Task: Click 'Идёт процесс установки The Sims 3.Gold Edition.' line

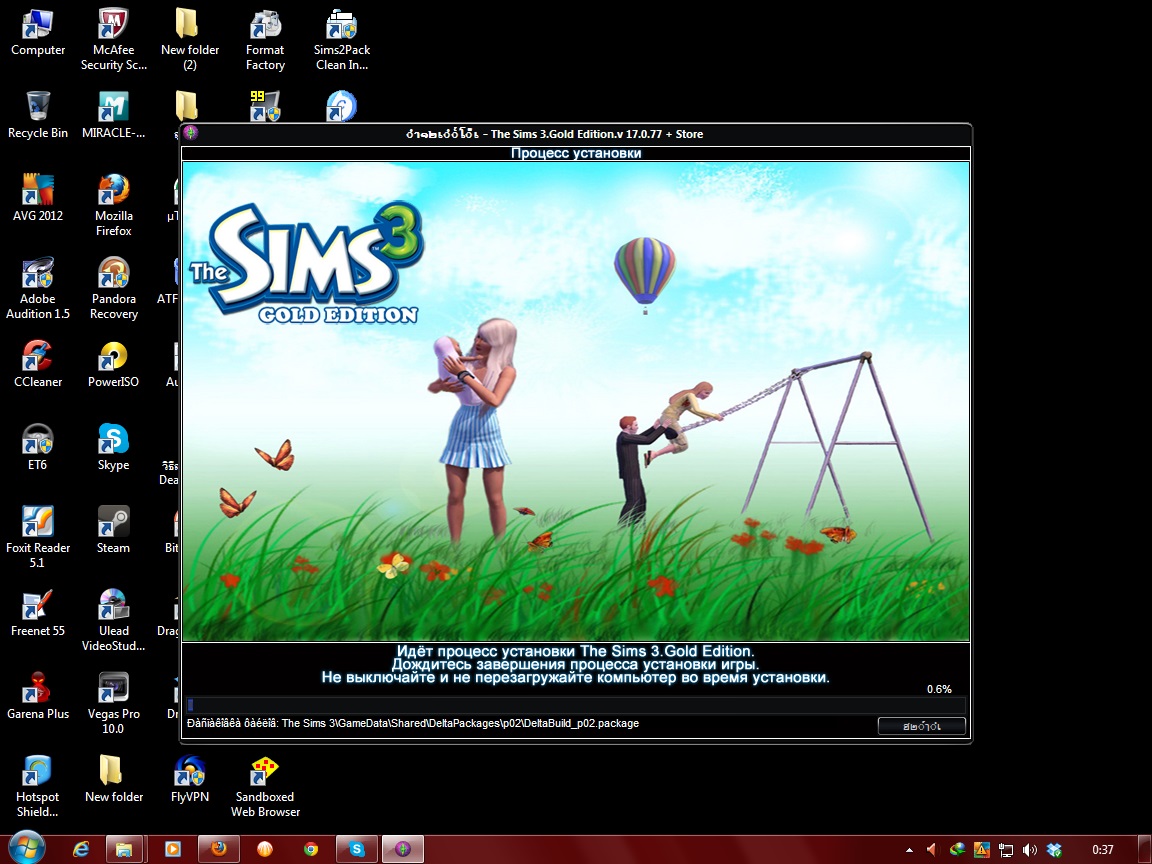Action: pyautogui.click(x=575, y=651)
